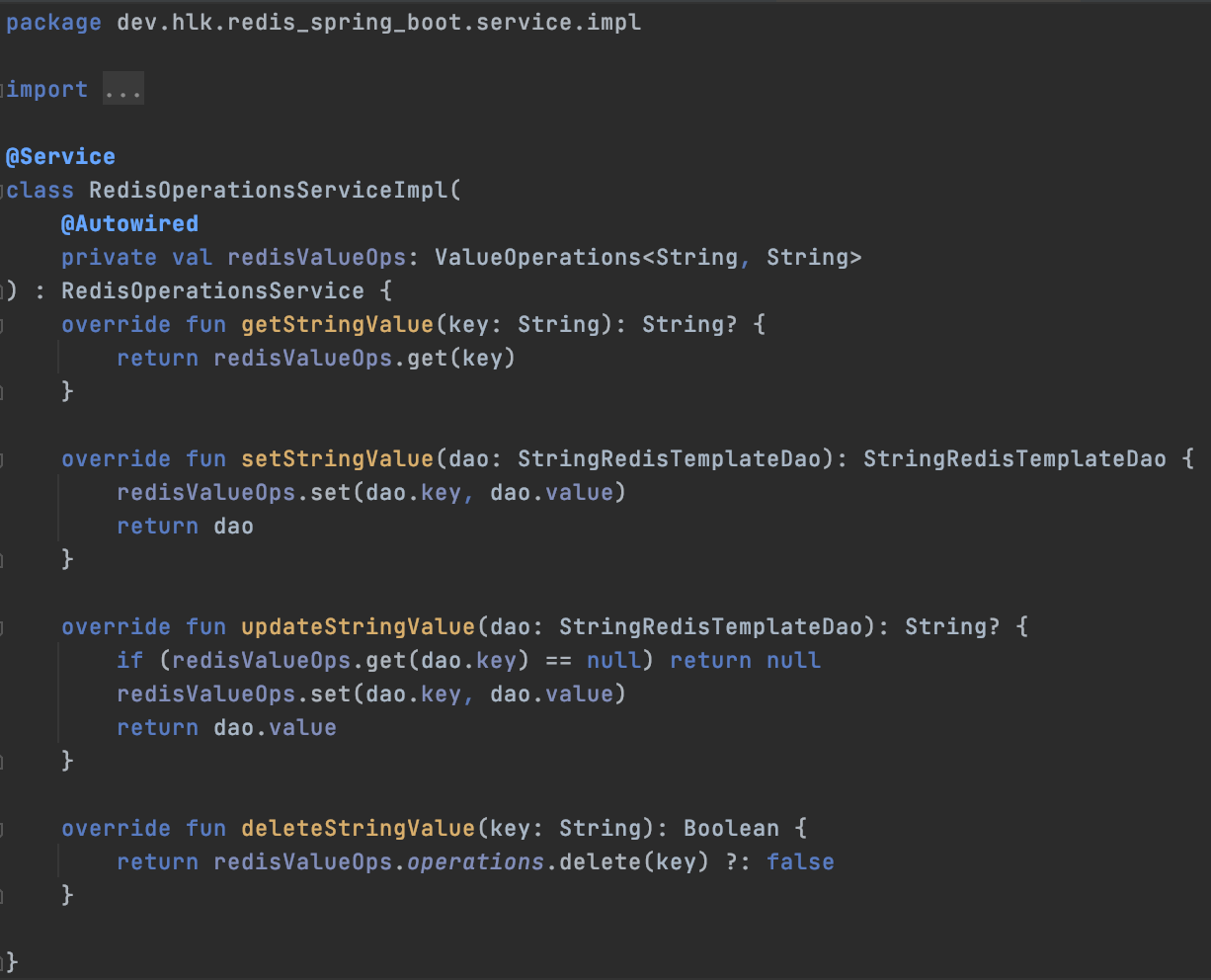Expand the folded import statements

tap(122, 89)
